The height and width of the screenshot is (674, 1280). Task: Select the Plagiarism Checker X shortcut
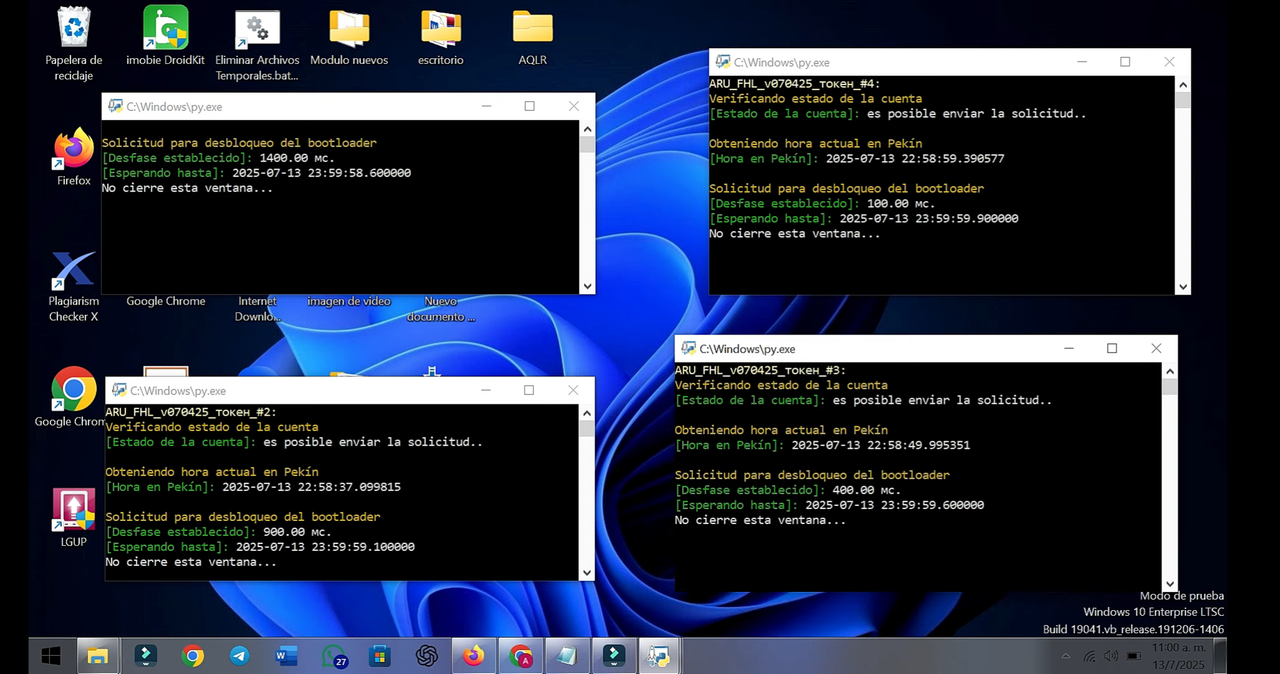74,285
